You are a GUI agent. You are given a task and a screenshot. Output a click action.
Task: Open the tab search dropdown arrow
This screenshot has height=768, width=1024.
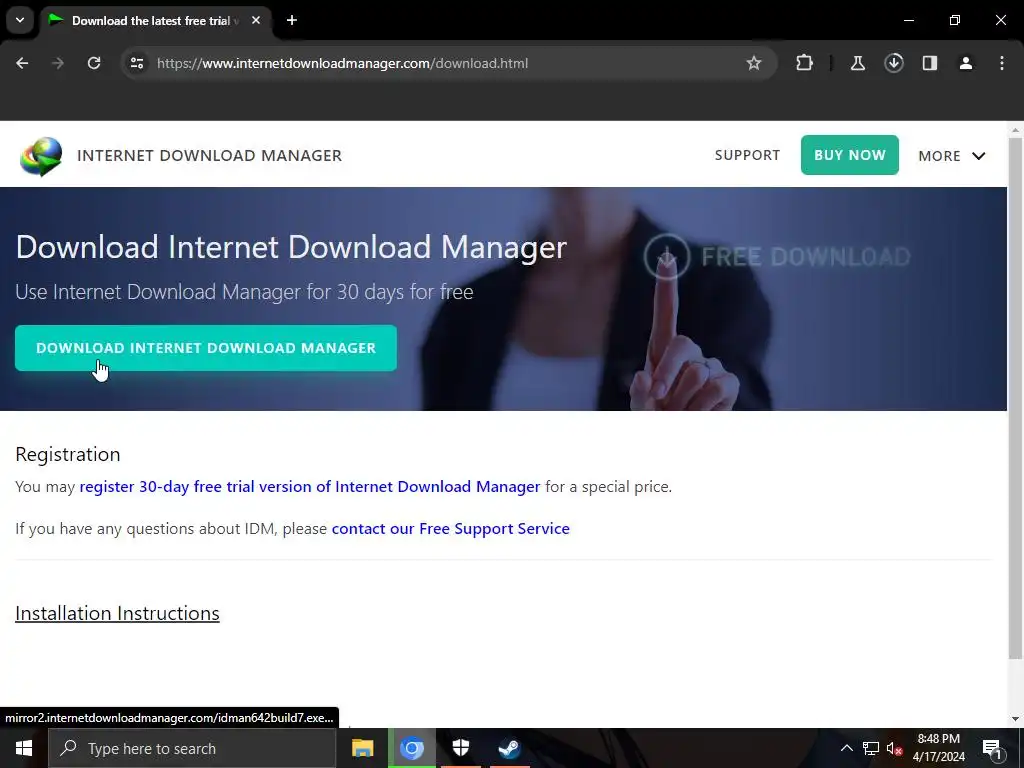(20, 20)
